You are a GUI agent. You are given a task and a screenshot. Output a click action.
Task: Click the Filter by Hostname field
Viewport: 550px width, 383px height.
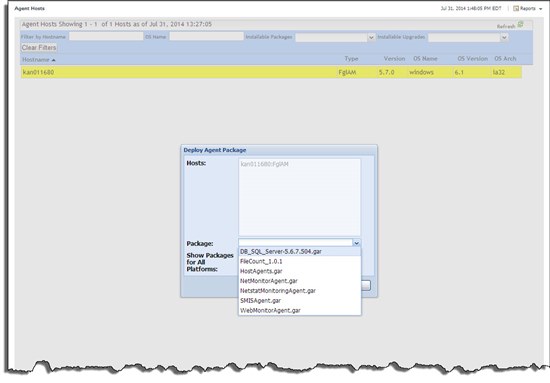point(106,36)
